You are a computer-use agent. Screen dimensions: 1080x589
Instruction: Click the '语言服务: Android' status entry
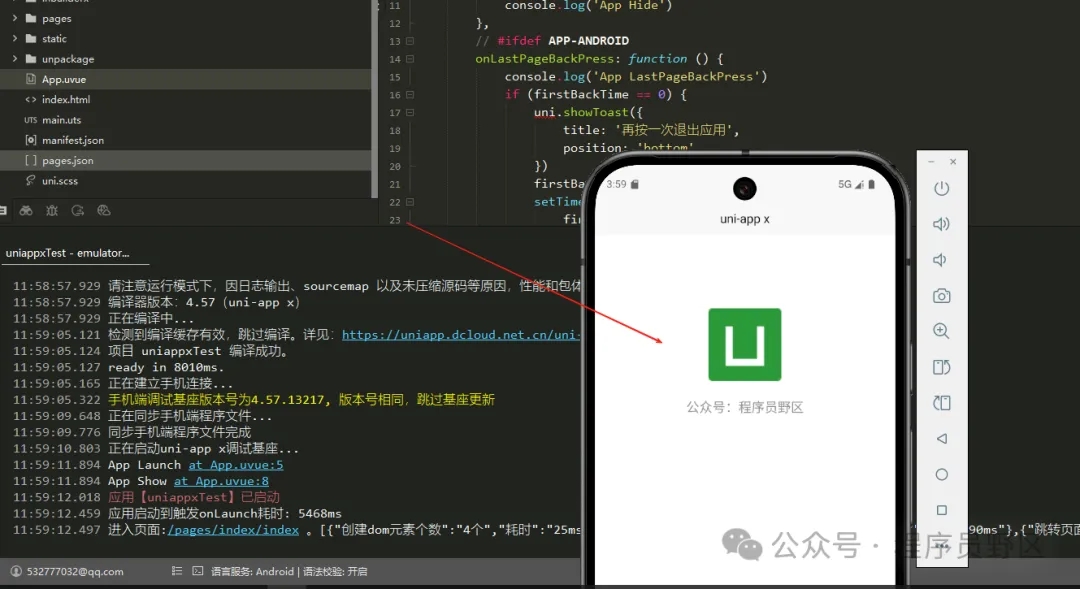coord(252,571)
